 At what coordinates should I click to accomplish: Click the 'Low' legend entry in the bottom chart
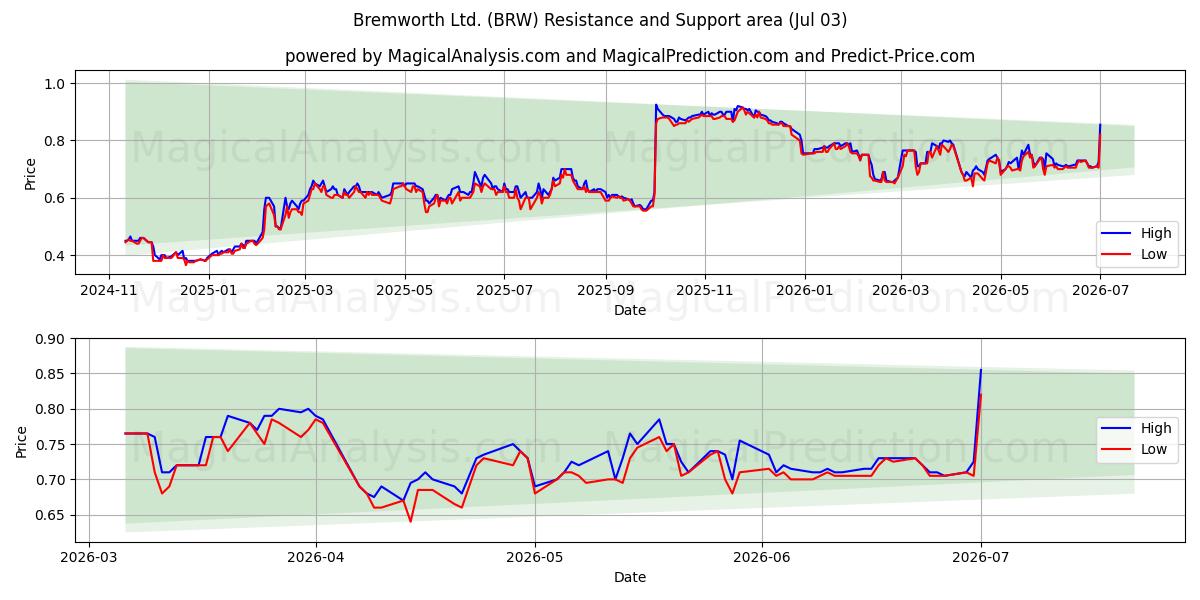(x=1134, y=449)
